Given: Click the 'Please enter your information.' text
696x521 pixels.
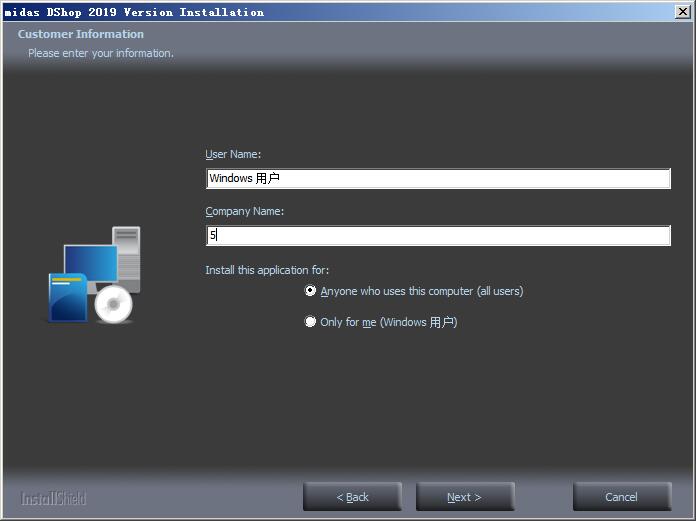Looking at the screenshot, I should 101,53.
